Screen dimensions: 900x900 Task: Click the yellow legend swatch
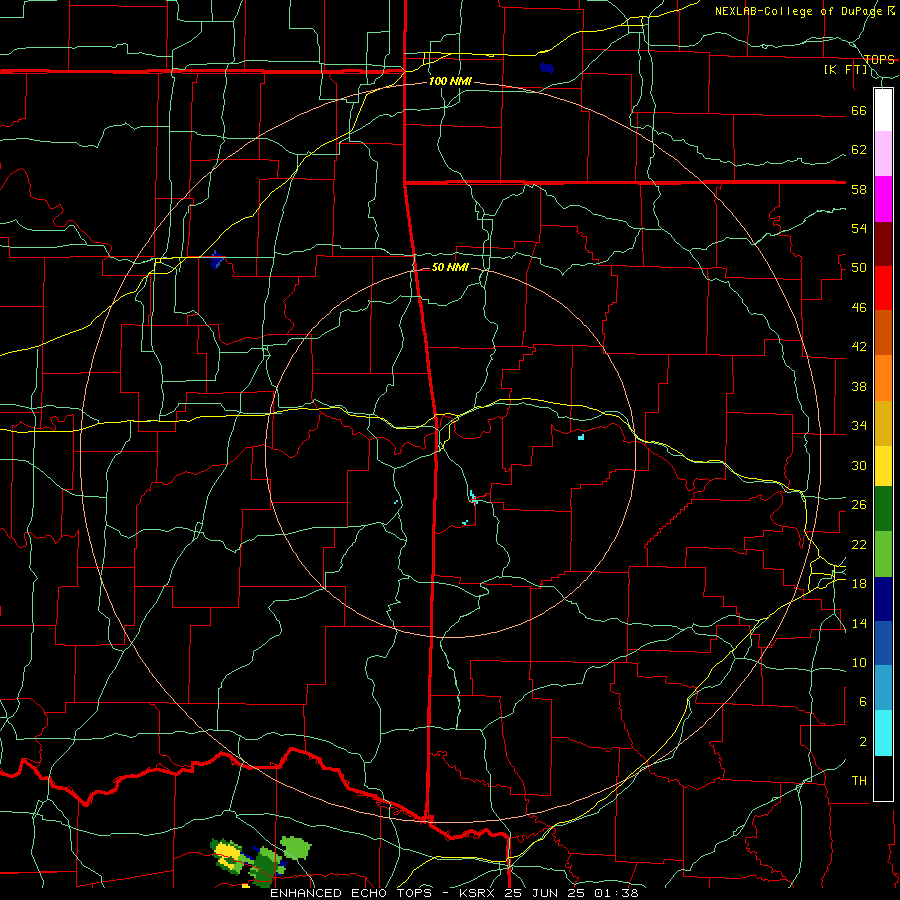pyautogui.click(x=883, y=466)
